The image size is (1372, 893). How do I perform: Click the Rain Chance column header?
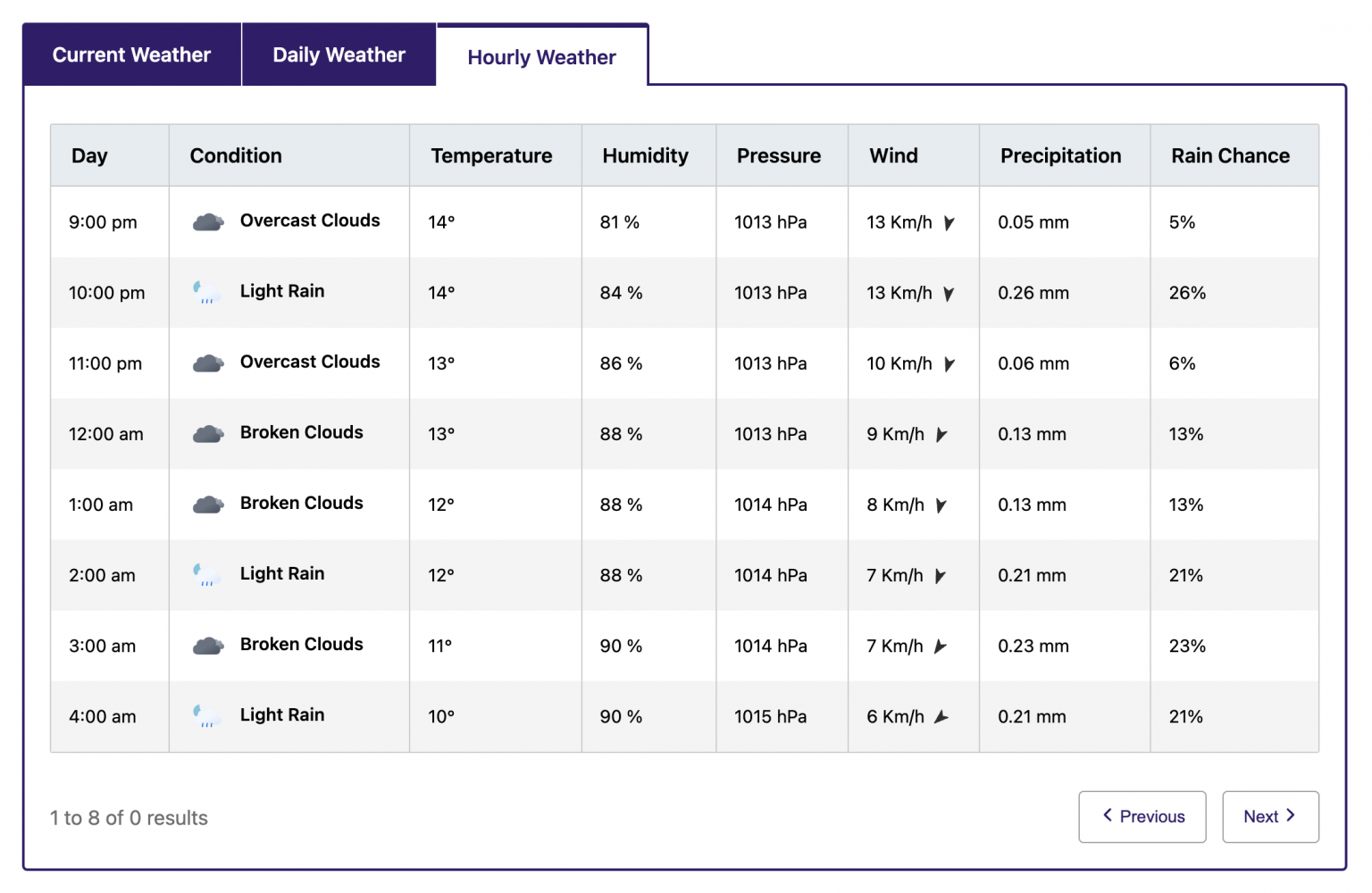tap(1230, 154)
